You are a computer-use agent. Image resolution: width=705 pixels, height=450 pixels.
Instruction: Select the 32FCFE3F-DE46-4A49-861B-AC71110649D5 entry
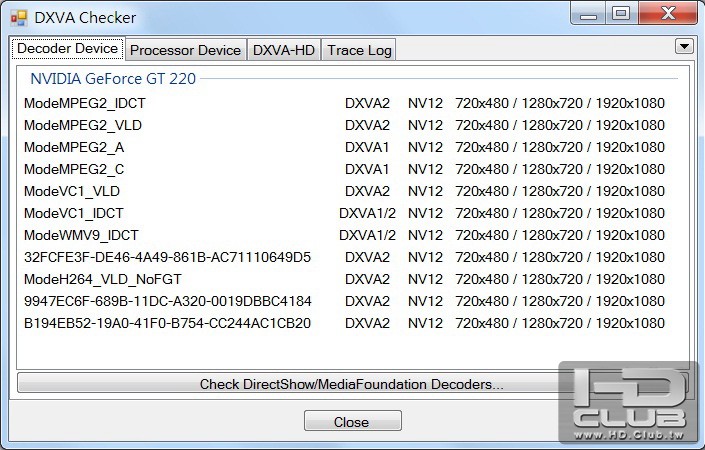tap(344, 258)
